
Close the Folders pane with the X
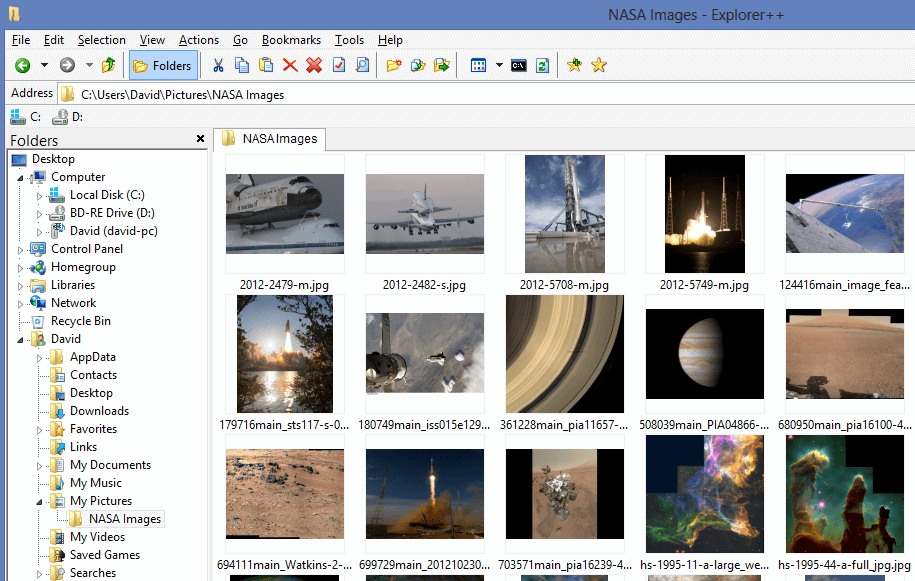point(200,139)
